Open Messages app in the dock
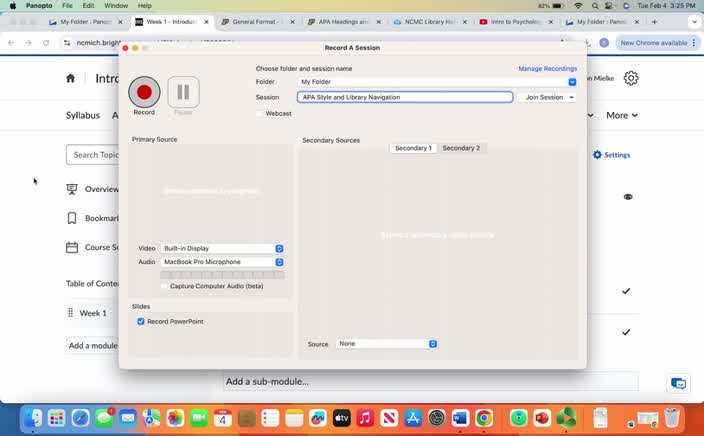704x436 pixels. pyautogui.click(x=104, y=418)
